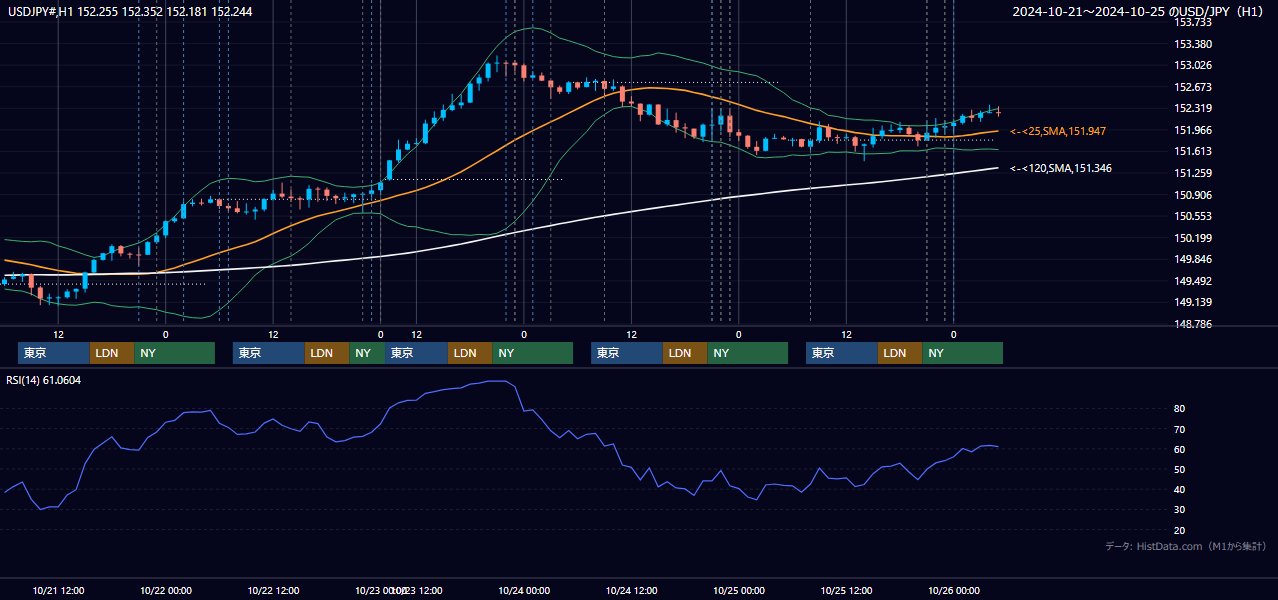
Task: Click the 148.786 price axis label
Action: click(x=1193, y=324)
